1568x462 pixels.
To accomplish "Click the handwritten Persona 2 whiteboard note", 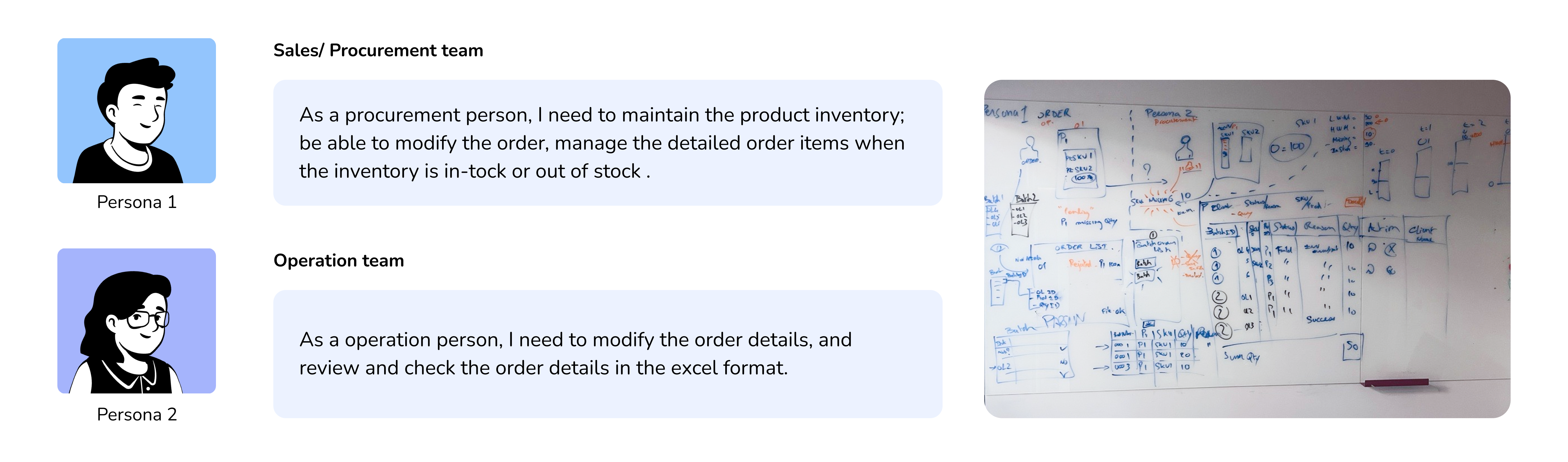I will 1168,113.
